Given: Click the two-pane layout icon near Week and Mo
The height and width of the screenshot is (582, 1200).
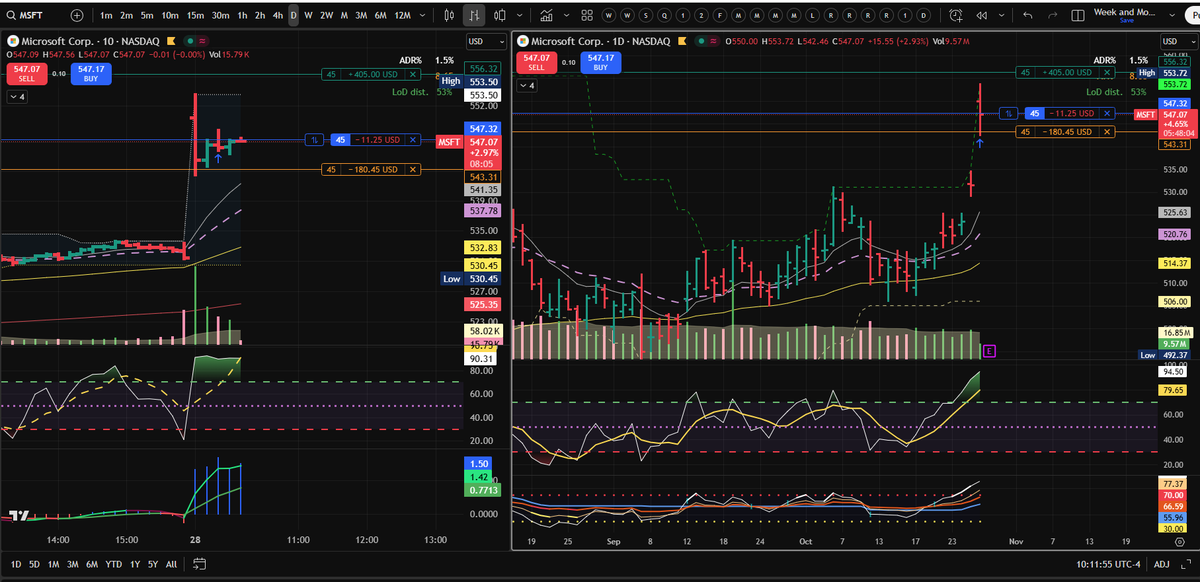Looking at the screenshot, I should (1078, 14).
